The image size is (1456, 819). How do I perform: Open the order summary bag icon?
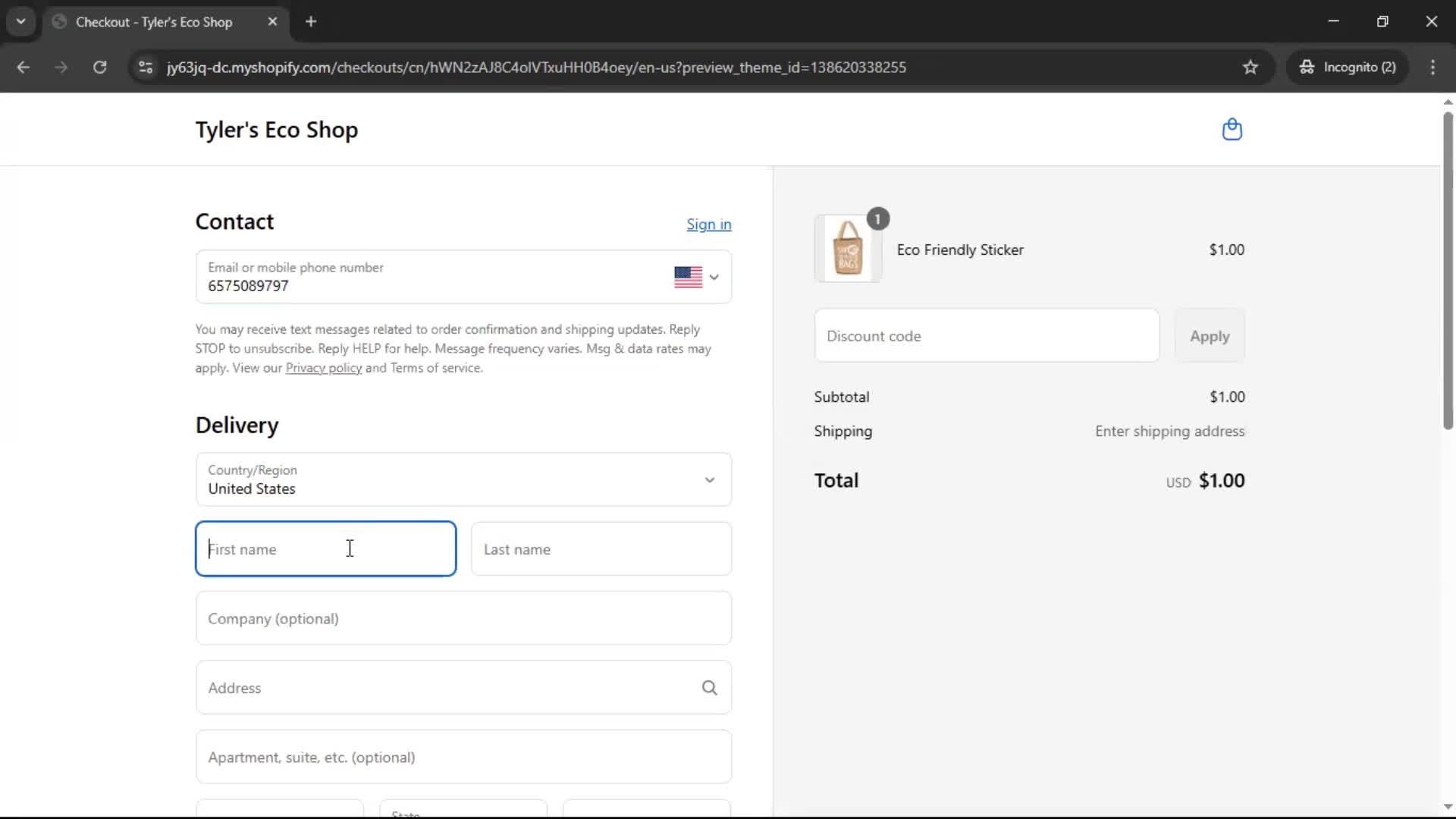click(1232, 130)
